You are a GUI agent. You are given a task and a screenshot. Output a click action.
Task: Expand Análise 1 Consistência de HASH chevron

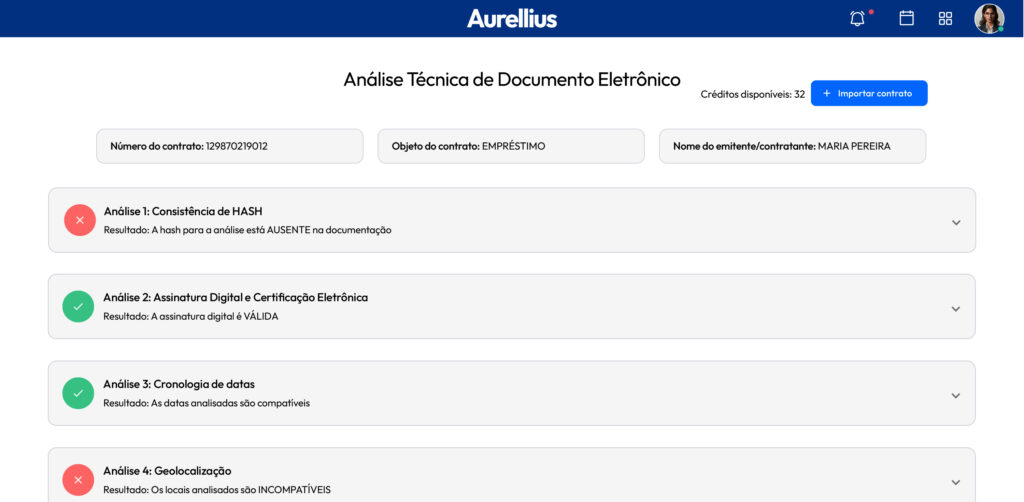coord(956,223)
